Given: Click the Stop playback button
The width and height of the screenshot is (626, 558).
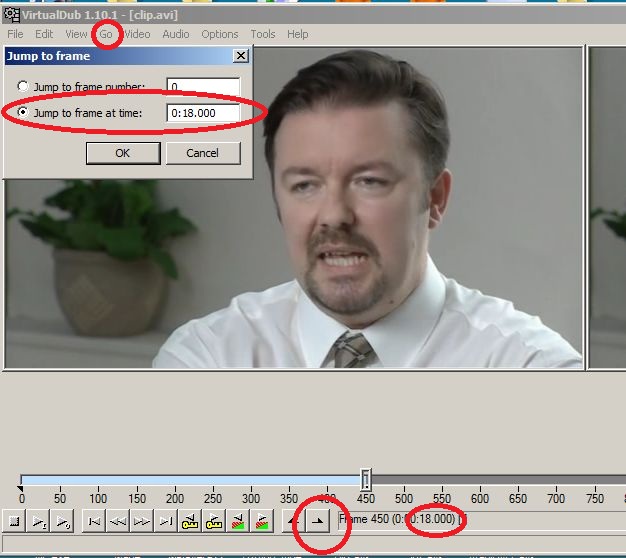Looking at the screenshot, I should pyautogui.click(x=14, y=521).
